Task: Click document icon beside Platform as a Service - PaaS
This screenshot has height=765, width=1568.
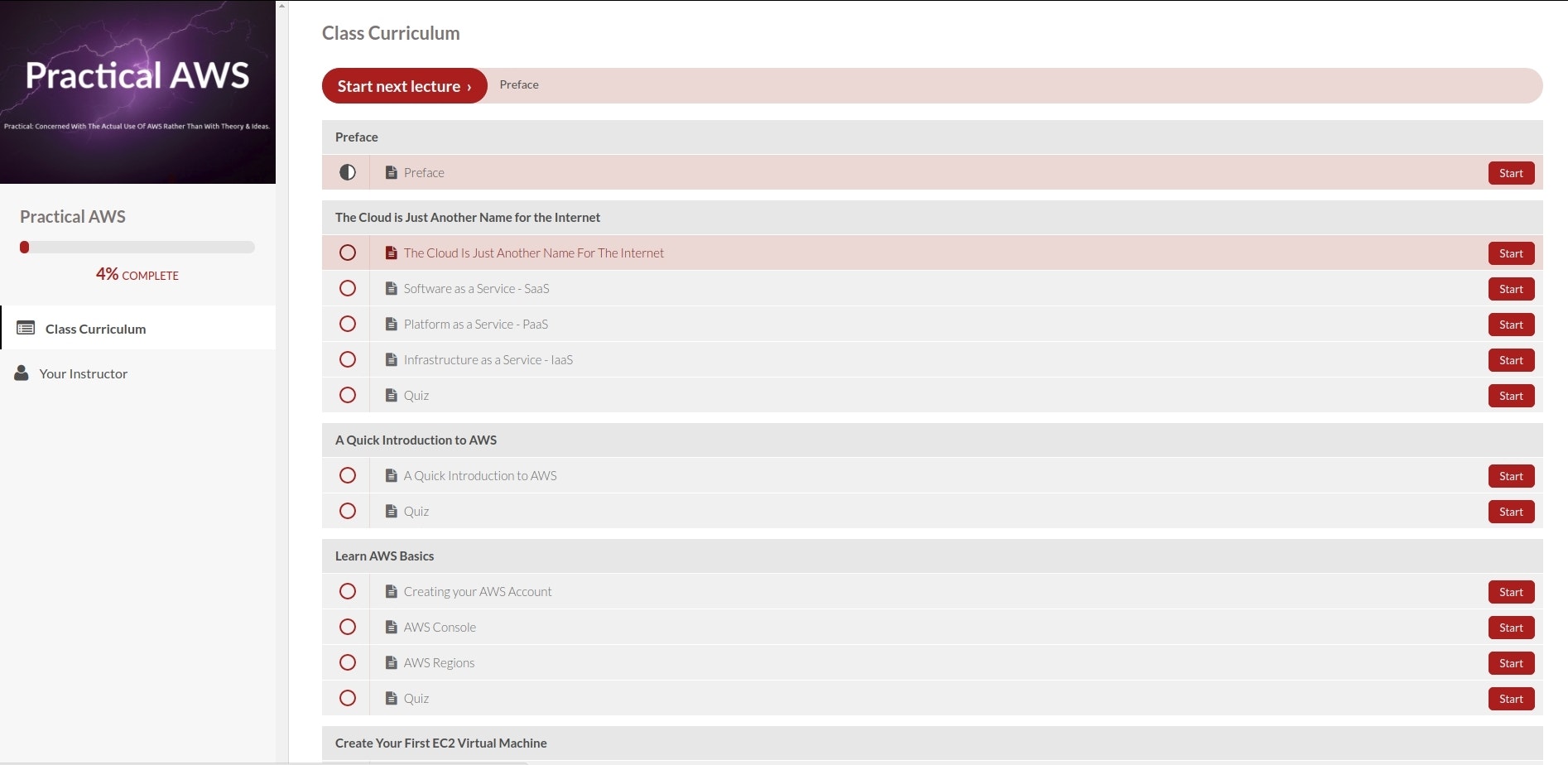Action: [x=392, y=324]
